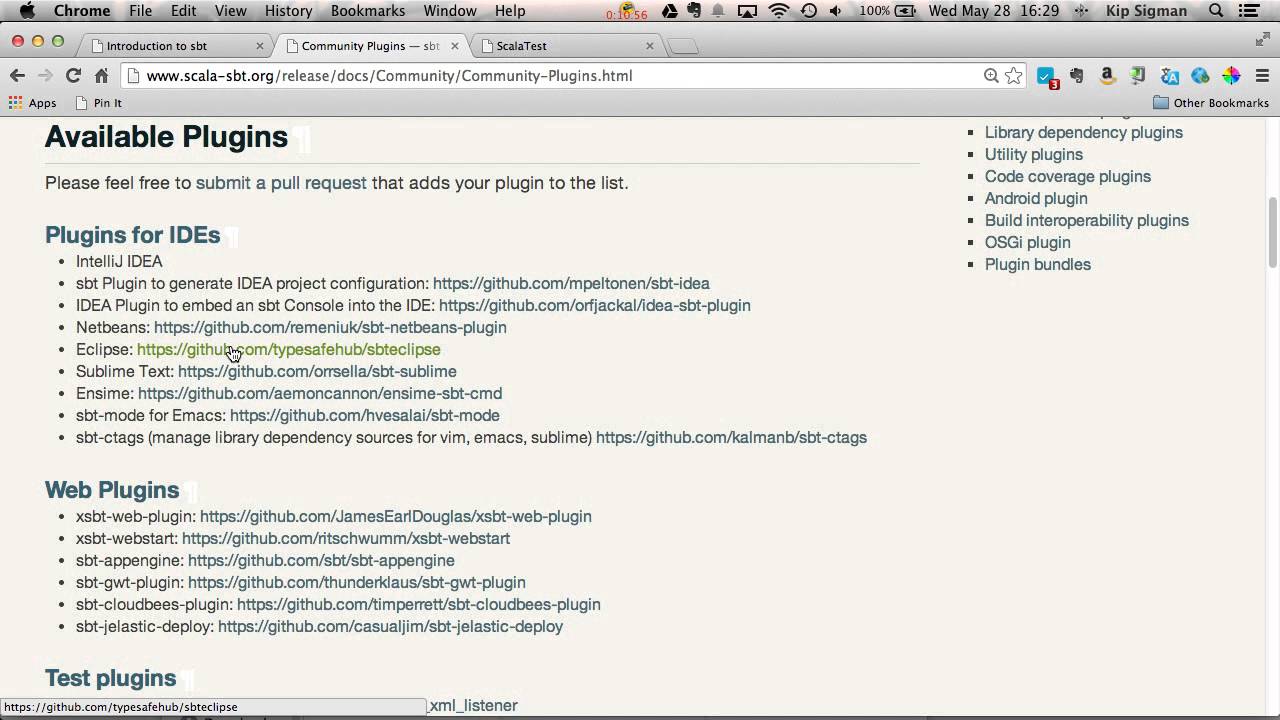Open the Apple menu
Image resolution: width=1280 pixels, height=720 pixels.
click(27, 11)
